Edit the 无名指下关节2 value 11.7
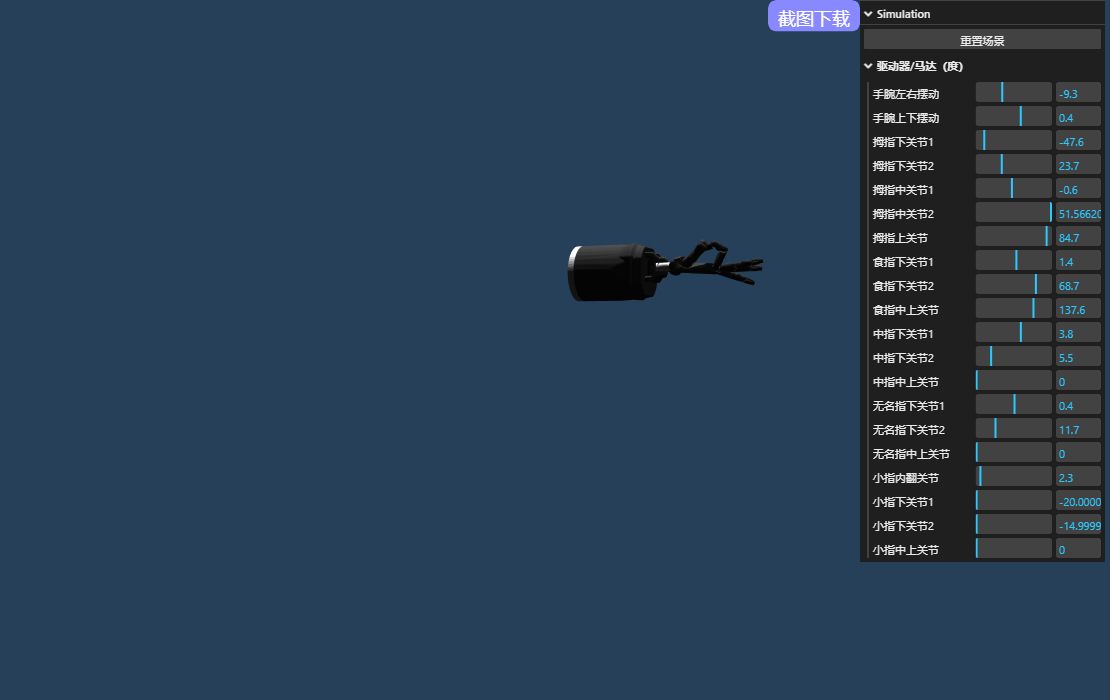Image resolution: width=1110 pixels, height=700 pixels. (1078, 429)
